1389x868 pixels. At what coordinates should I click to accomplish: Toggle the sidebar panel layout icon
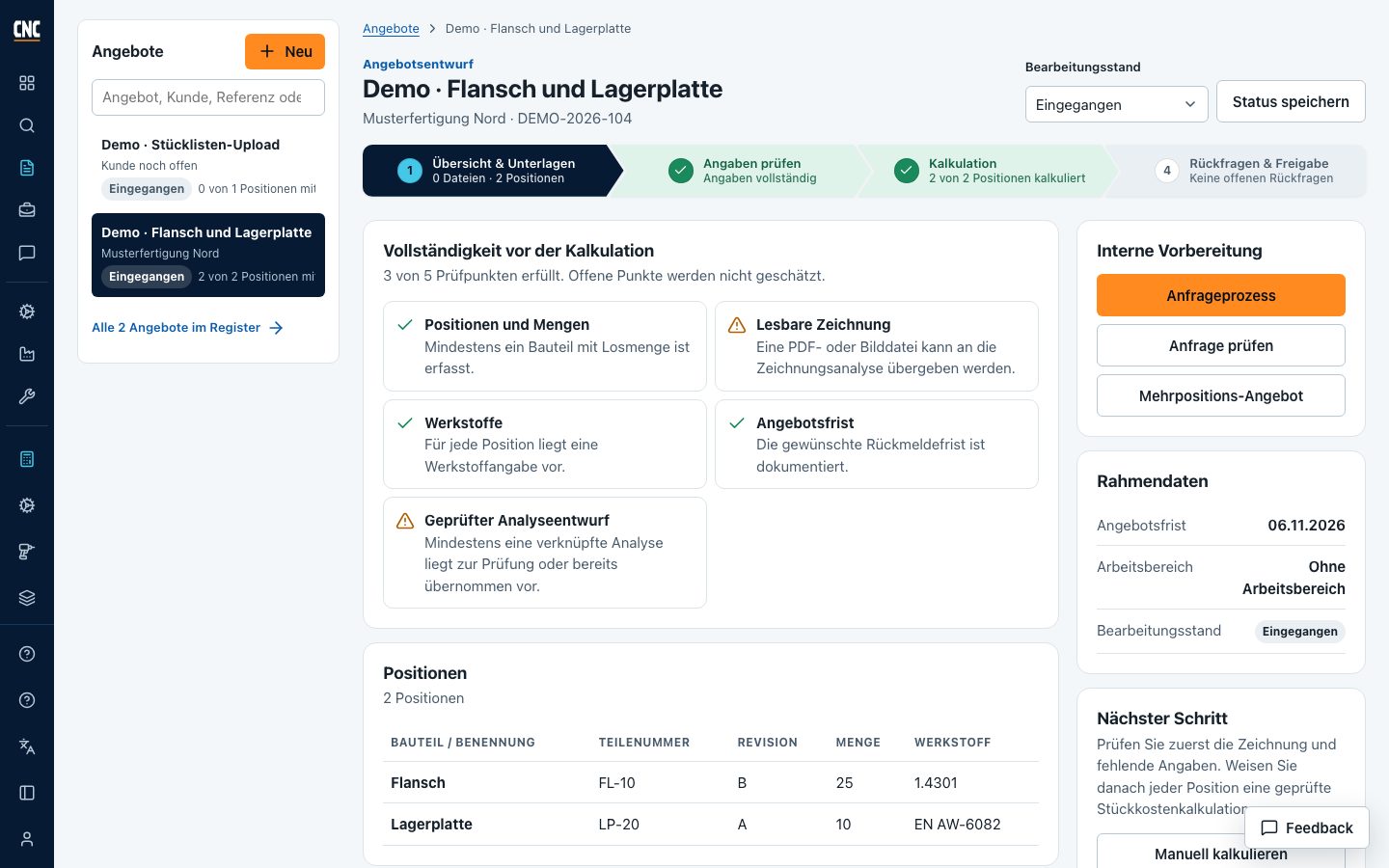coord(27,793)
